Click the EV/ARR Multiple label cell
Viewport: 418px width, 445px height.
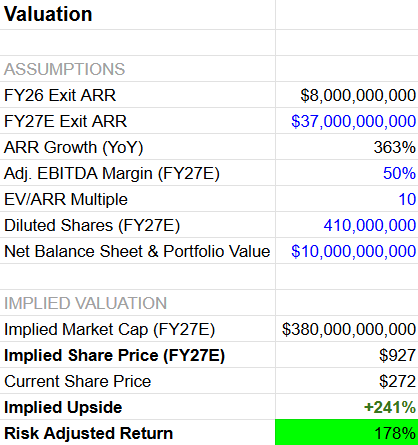pos(137,199)
